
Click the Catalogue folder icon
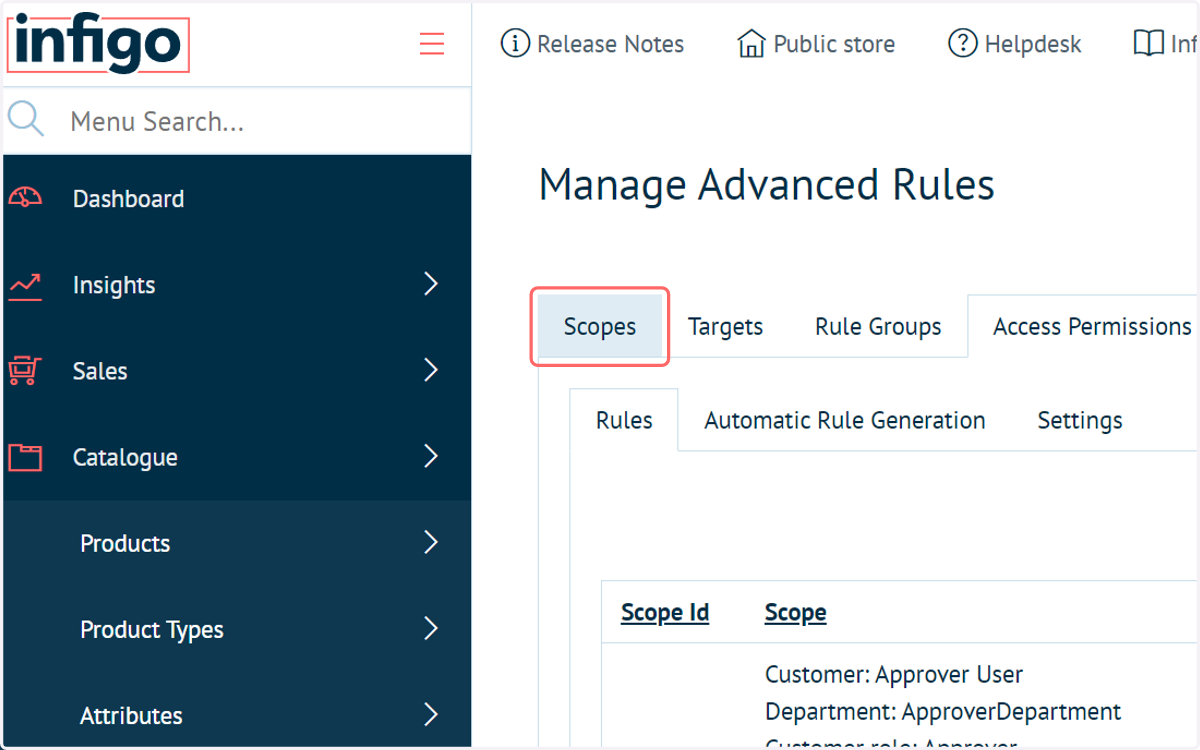26,457
